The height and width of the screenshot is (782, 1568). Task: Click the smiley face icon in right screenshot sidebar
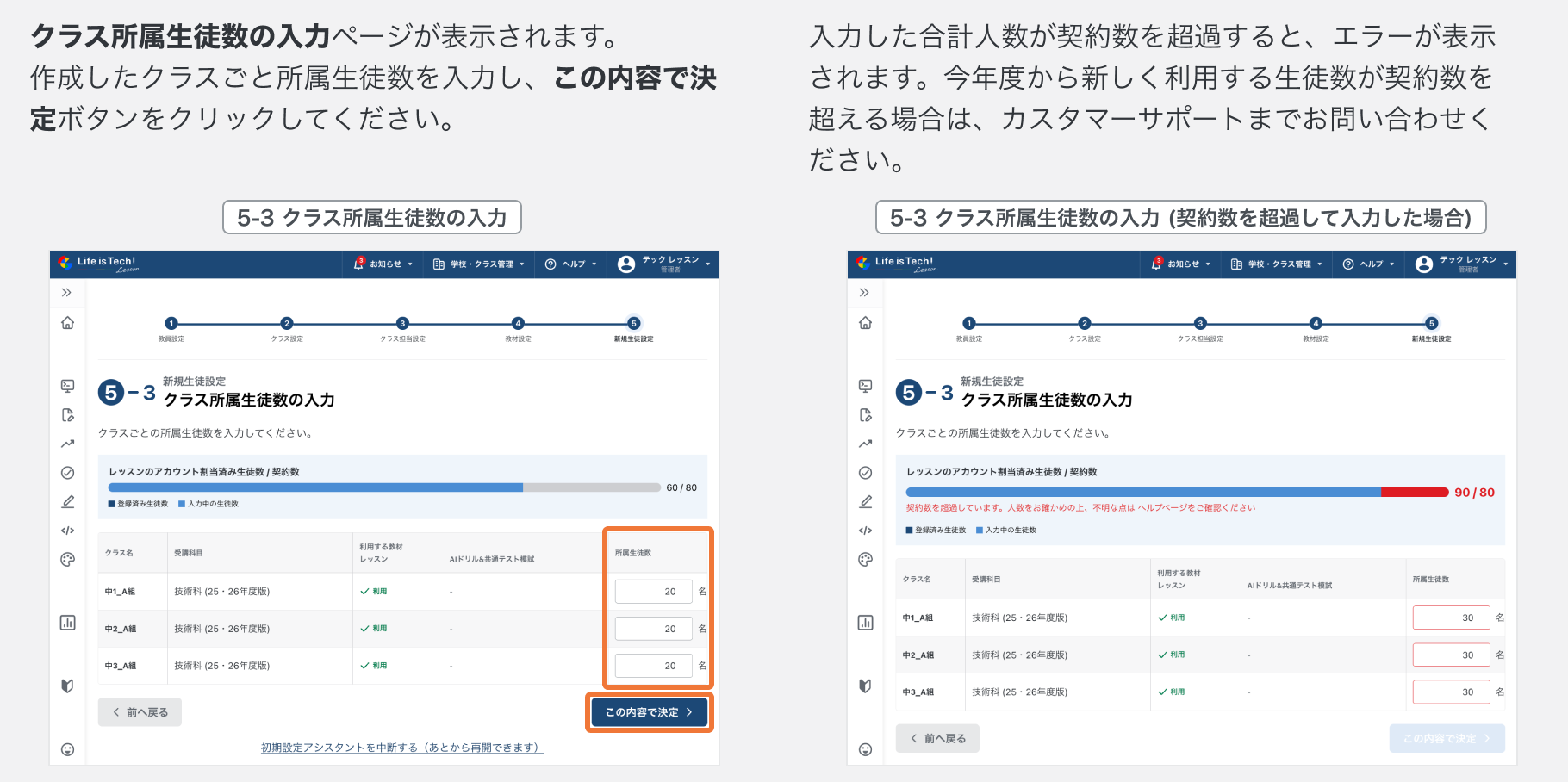tap(865, 749)
